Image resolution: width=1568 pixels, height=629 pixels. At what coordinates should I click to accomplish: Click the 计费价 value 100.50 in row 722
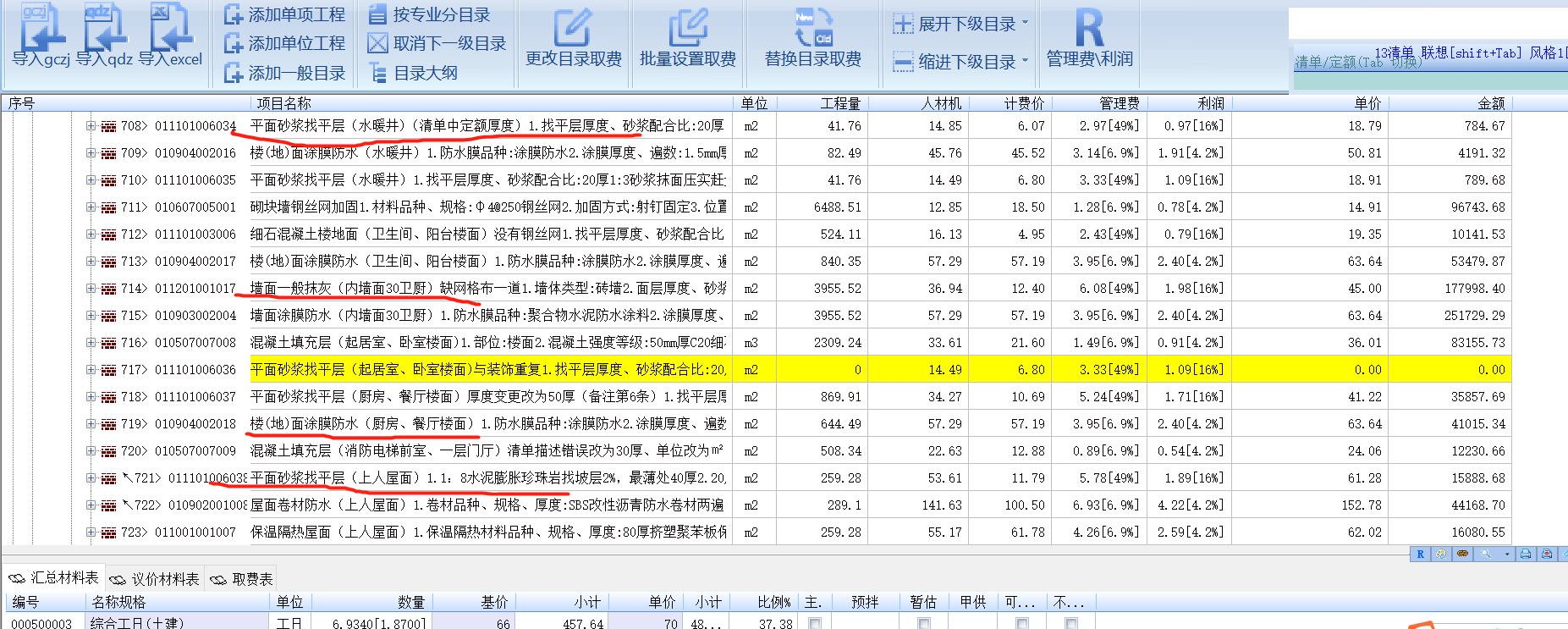[x=1025, y=505]
